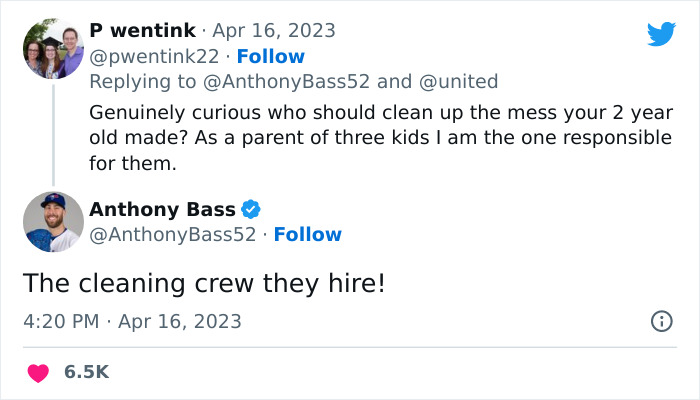700x400 pixels.
Task: Click the 6.5K likes count
Action: point(86,372)
